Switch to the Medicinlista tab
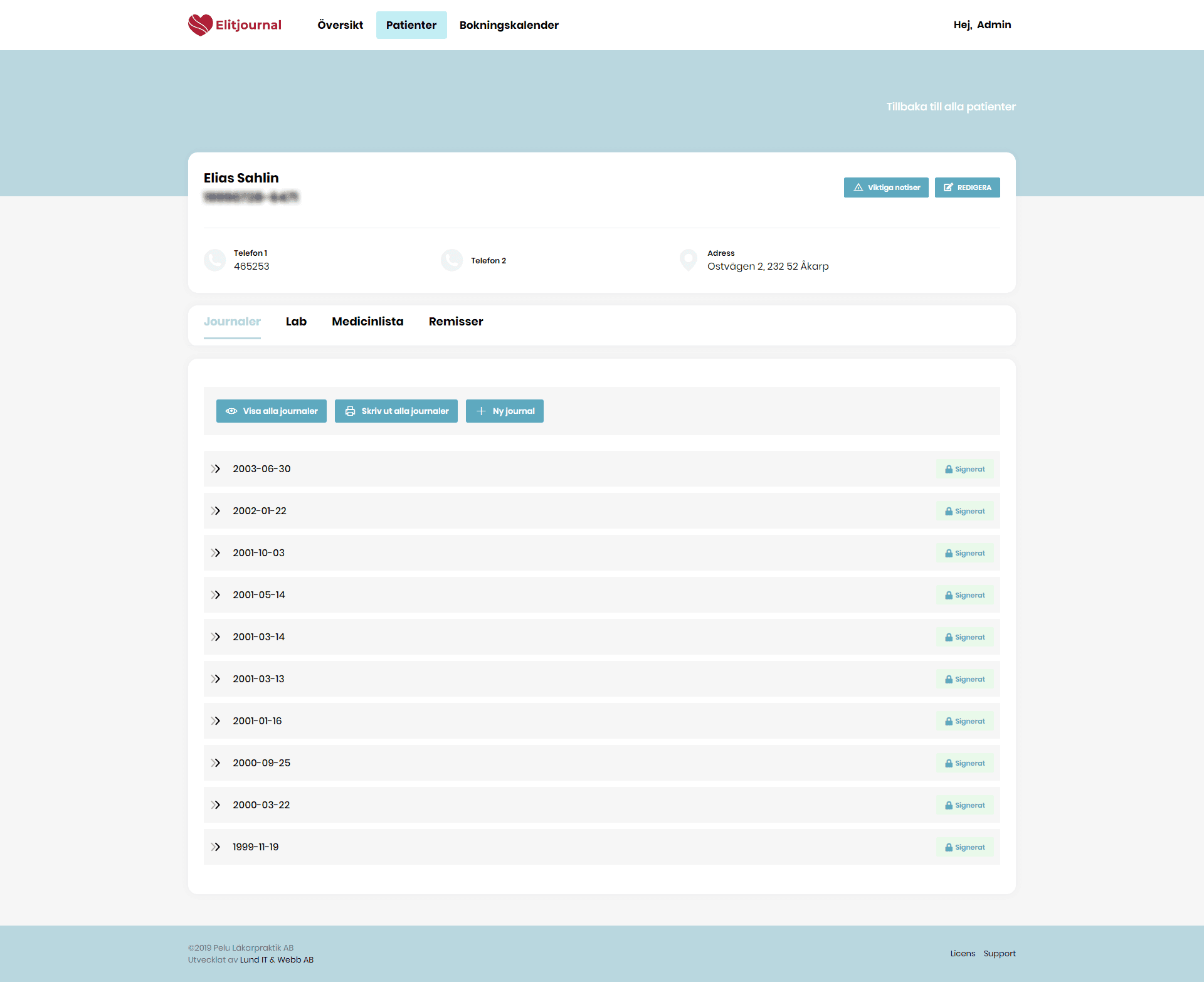This screenshot has height=982, width=1204. pyautogui.click(x=367, y=322)
